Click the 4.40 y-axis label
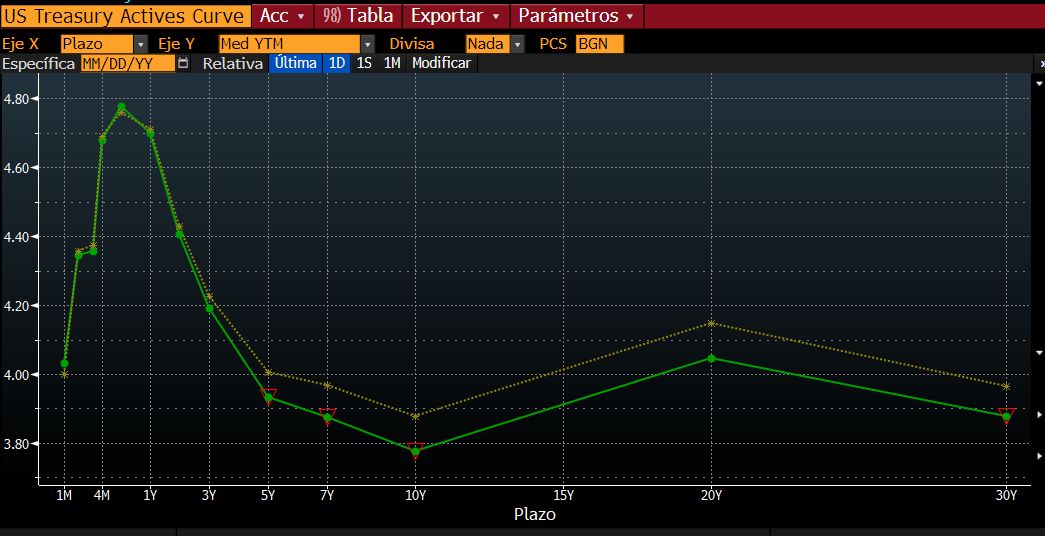The width and height of the screenshot is (1045, 536). [x=17, y=237]
